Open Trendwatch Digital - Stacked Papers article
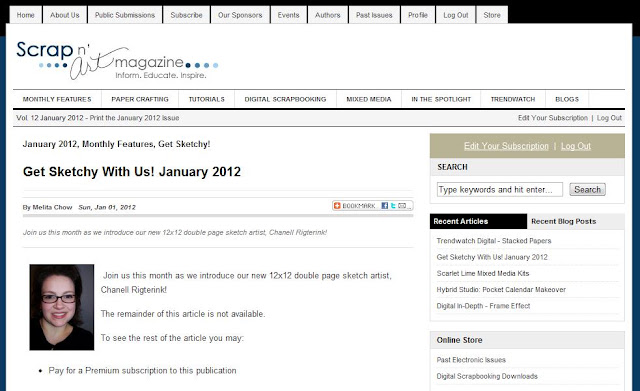640x391 pixels. tap(494, 241)
